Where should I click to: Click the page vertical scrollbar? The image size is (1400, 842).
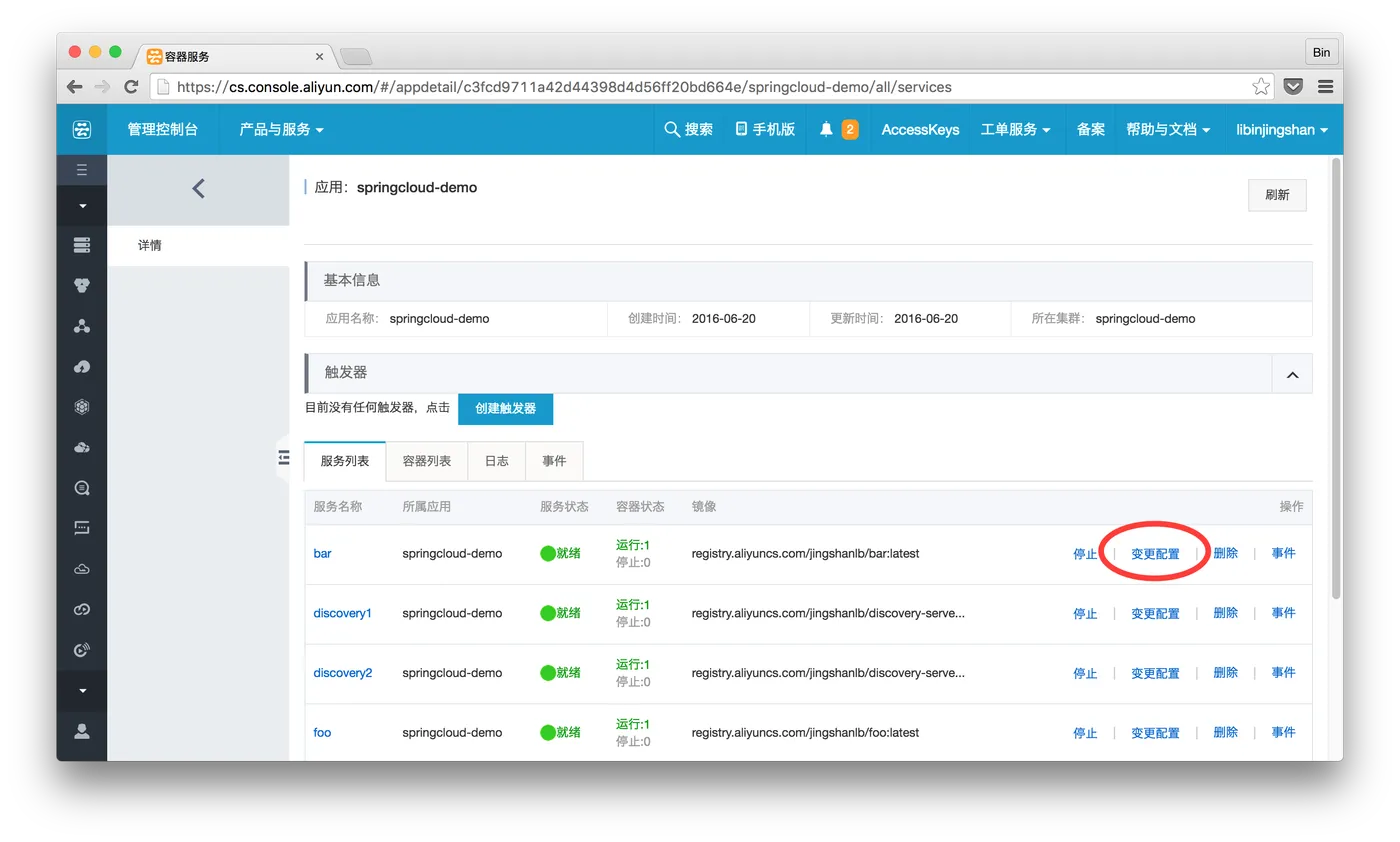coord(1336,378)
